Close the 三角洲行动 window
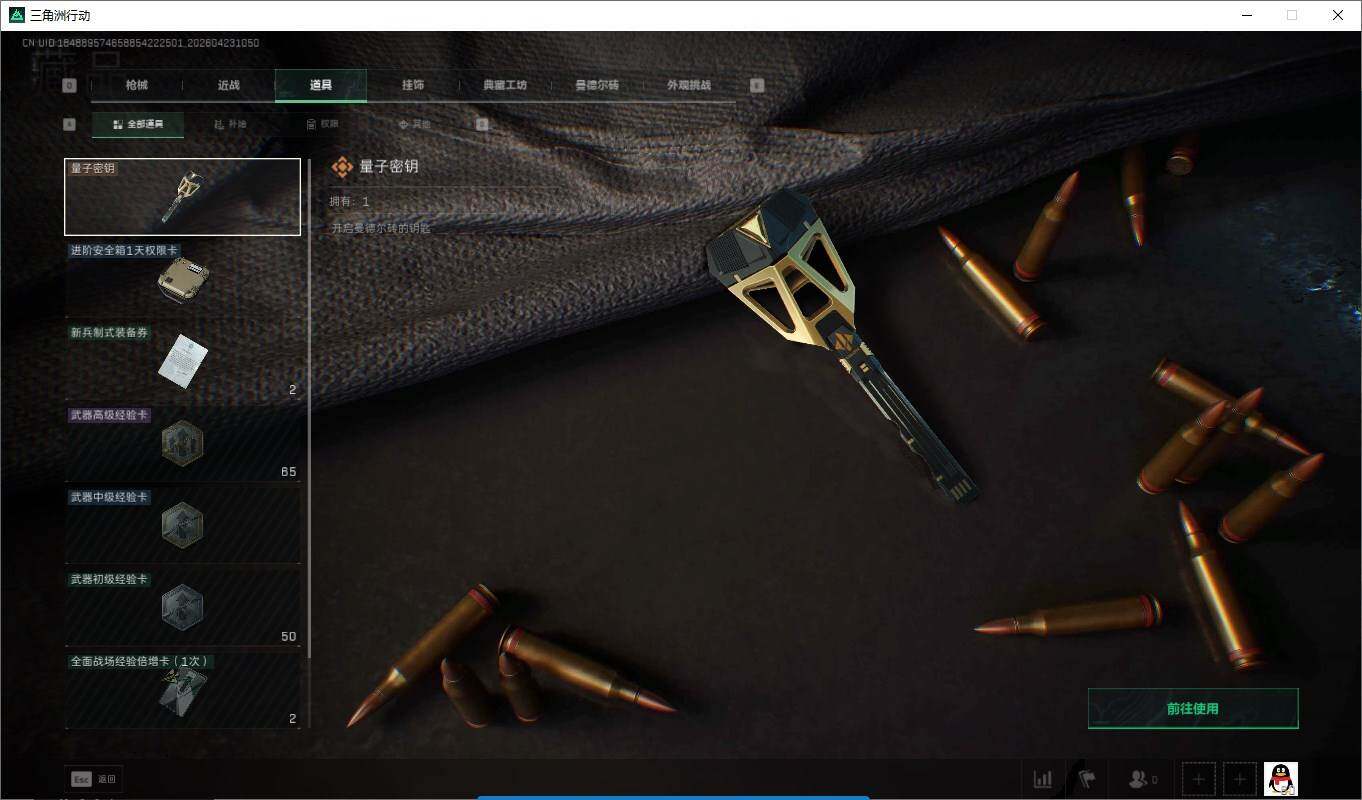The height and width of the screenshot is (800, 1362). (x=1338, y=15)
